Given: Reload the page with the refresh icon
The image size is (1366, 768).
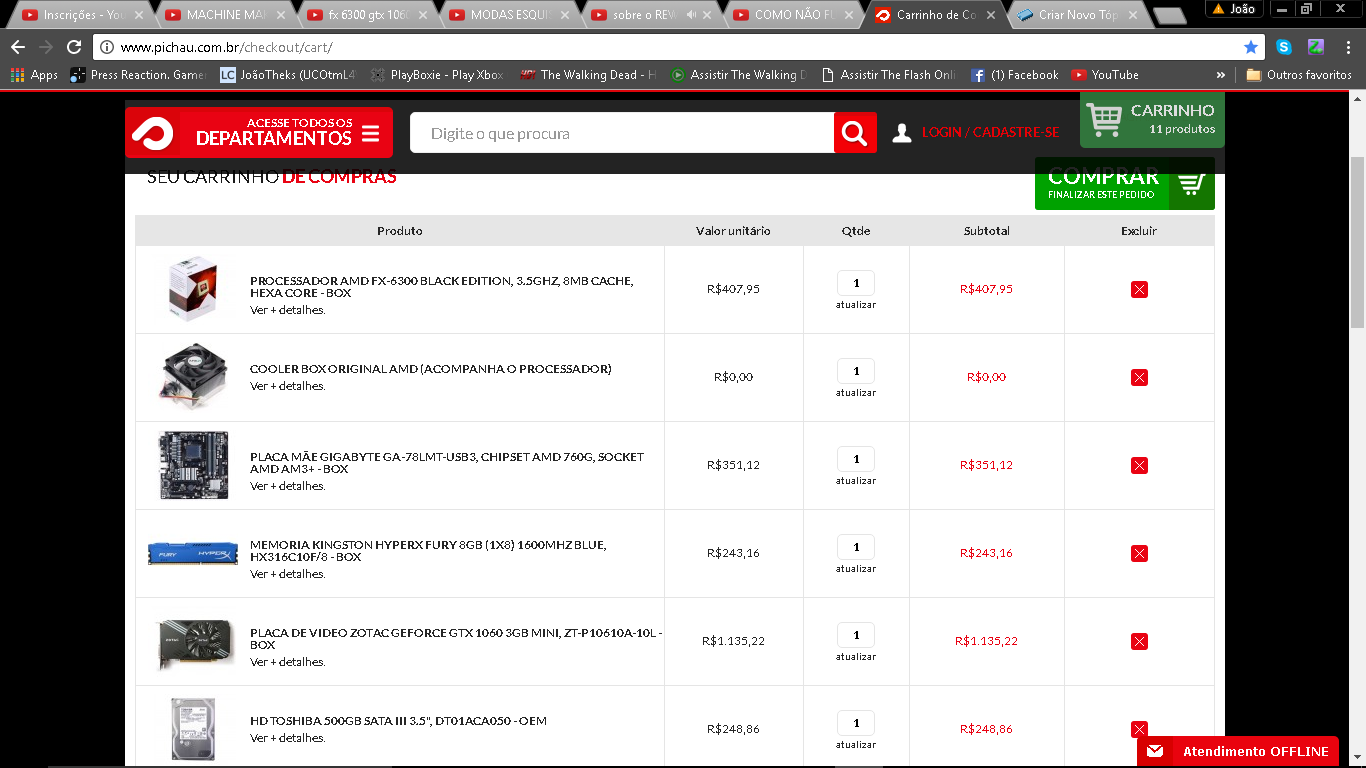Looking at the screenshot, I should coord(74,47).
